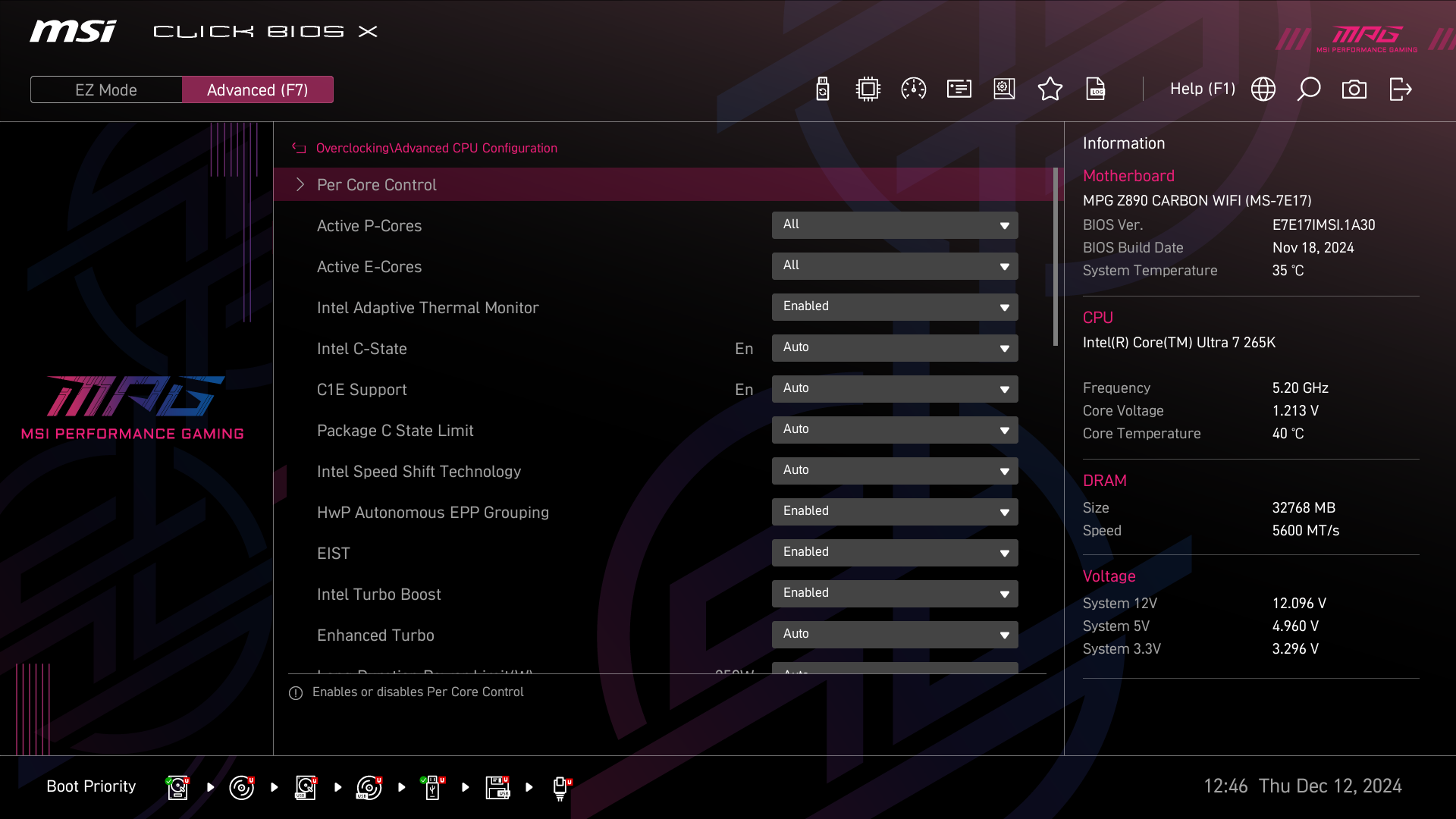Image resolution: width=1456 pixels, height=819 pixels.
Task: Switch to Advanced (F7) mode
Action: pos(258,89)
